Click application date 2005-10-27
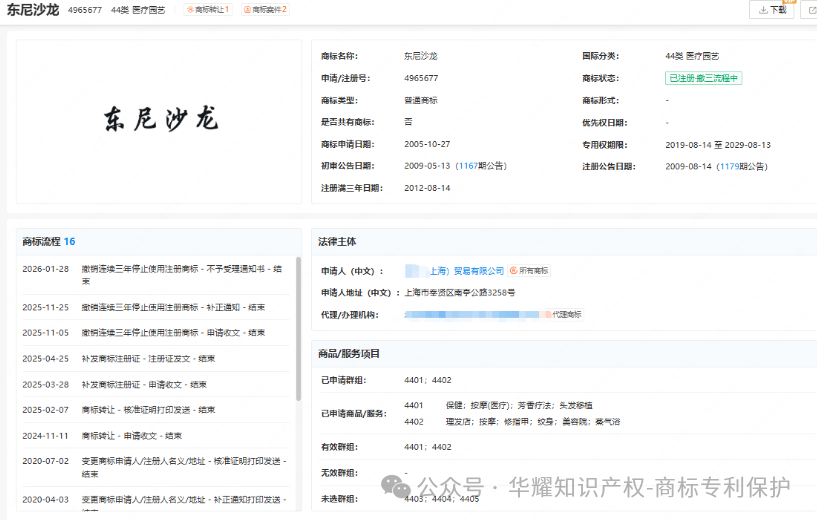Screen dimensions: 817x520 [427, 144]
